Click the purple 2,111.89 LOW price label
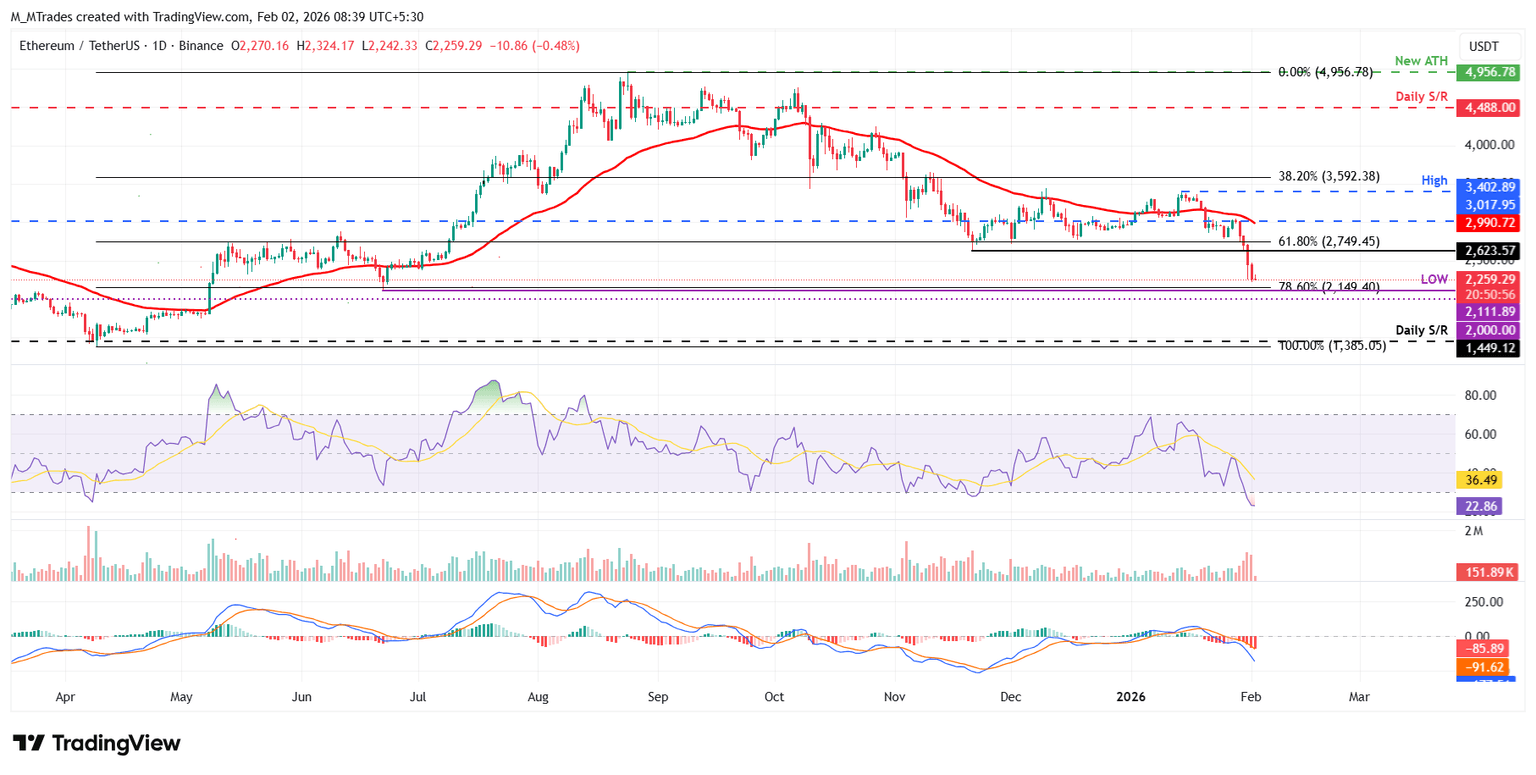The height and width of the screenshot is (775, 1536). coord(1487,313)
